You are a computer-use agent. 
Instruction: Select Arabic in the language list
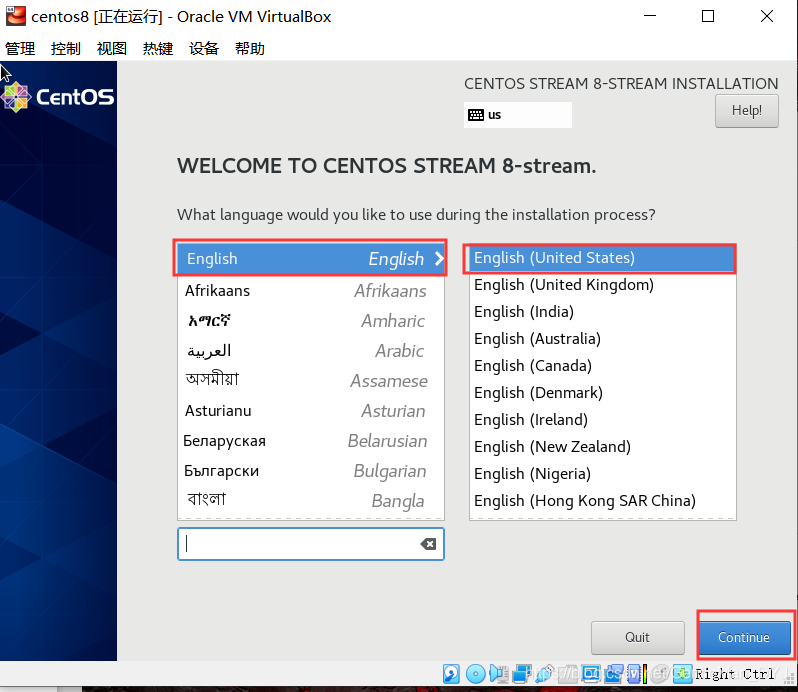click(310, 351)
